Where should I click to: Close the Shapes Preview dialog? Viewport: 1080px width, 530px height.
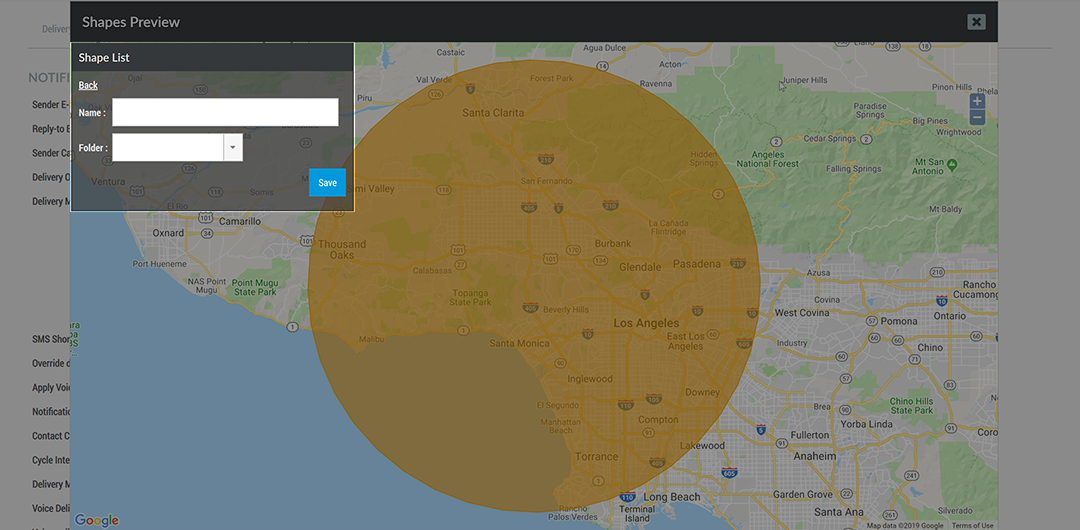pyautogui.click(x=977, y=22)
